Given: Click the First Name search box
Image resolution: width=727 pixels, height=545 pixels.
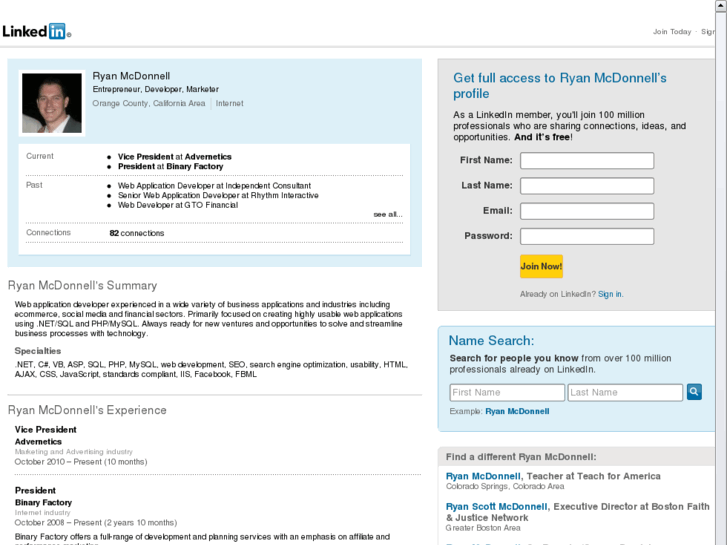Looking at the screenshot, I should [x=507, y=392].
